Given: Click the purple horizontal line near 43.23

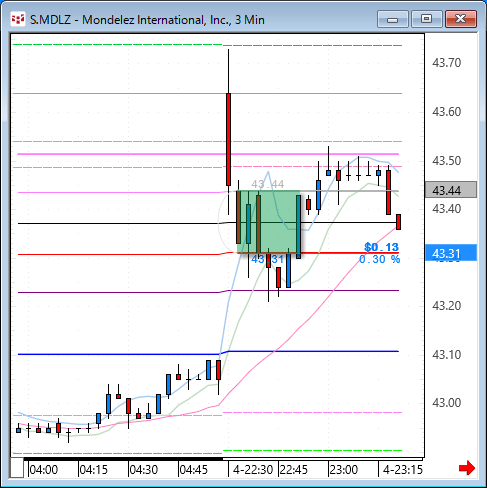Looking at the screenshot, I should coord(208,291).
